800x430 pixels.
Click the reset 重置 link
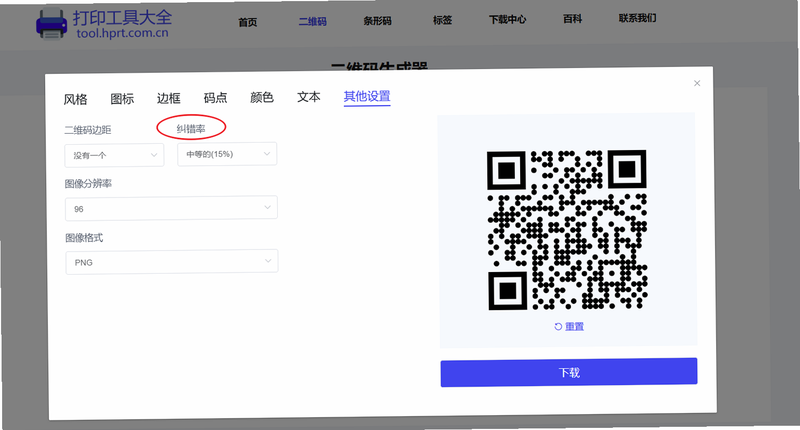[569, 326]
